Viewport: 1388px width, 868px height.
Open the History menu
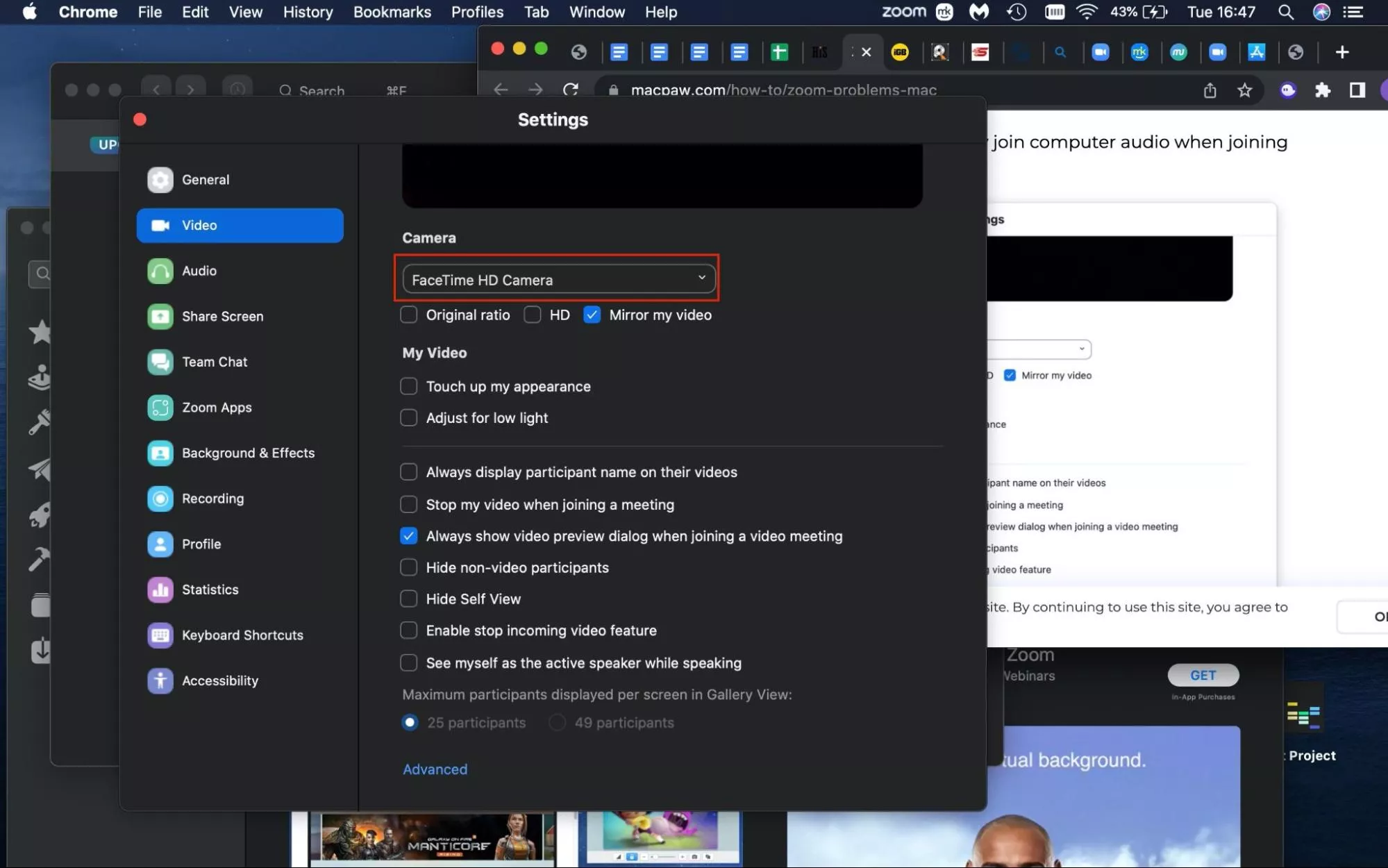click(x=308, y=12)
